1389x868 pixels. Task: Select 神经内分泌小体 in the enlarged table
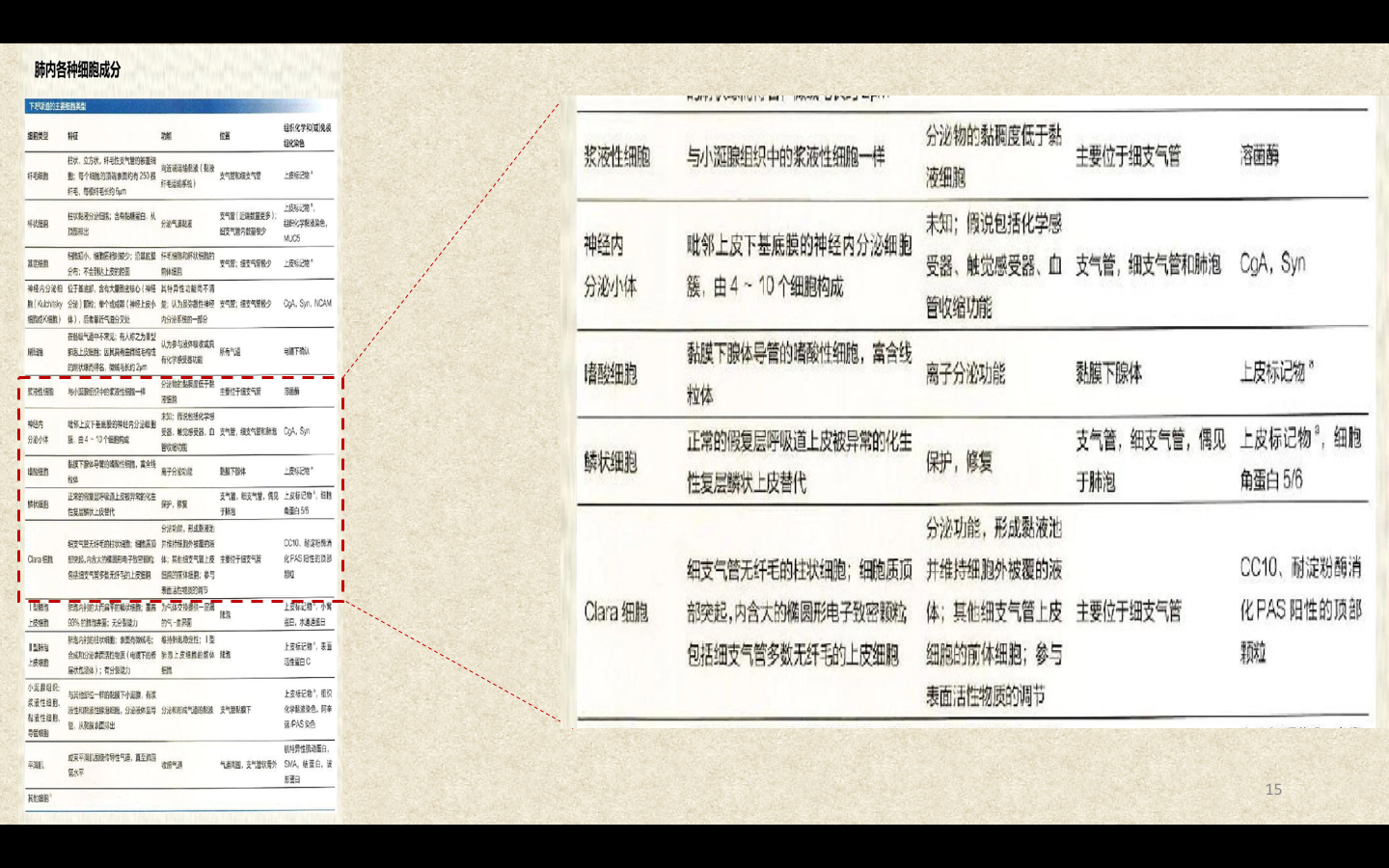point(611,266)
